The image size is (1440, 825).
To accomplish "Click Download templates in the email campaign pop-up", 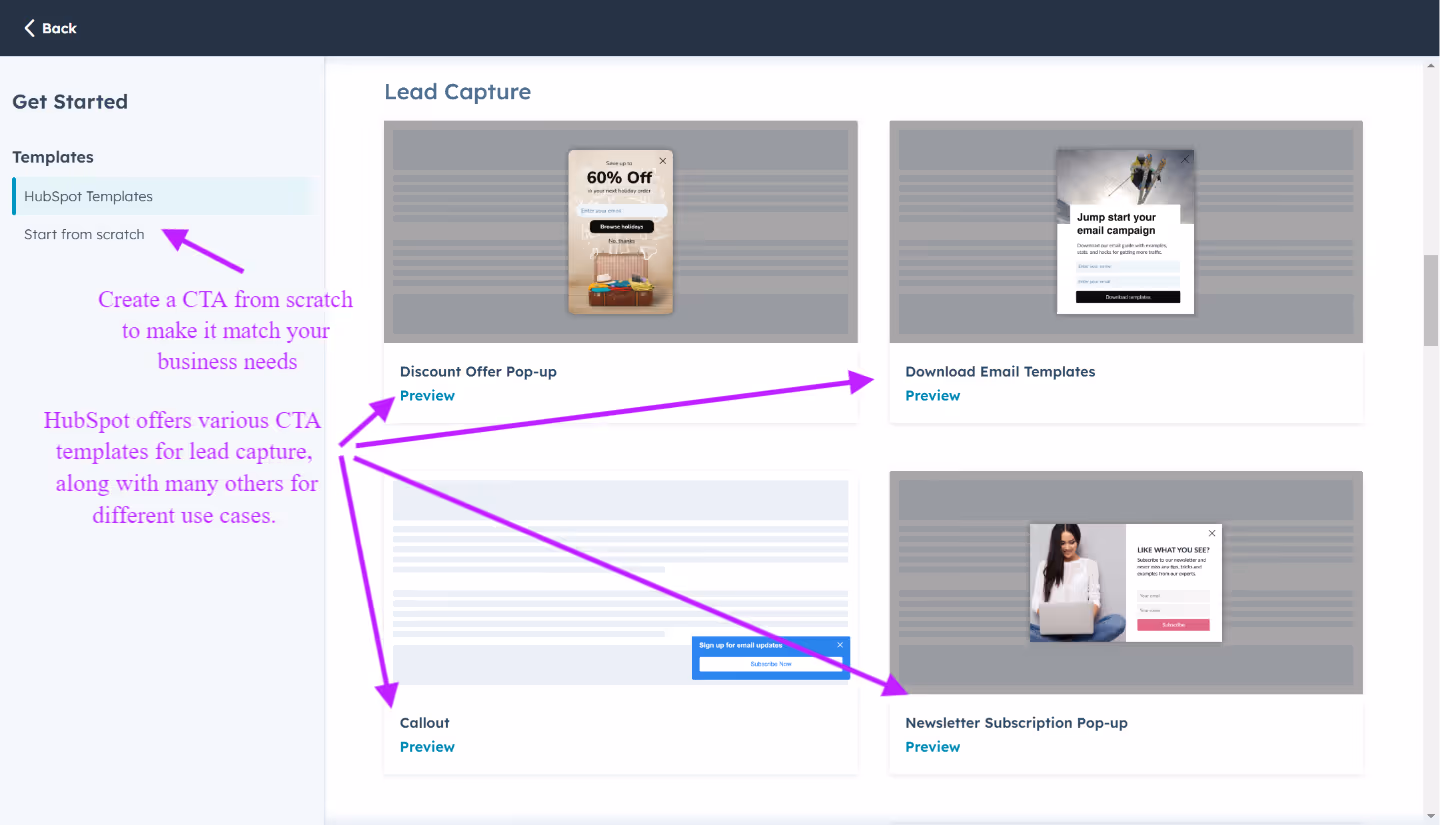I will click(x=1128, y=297).
